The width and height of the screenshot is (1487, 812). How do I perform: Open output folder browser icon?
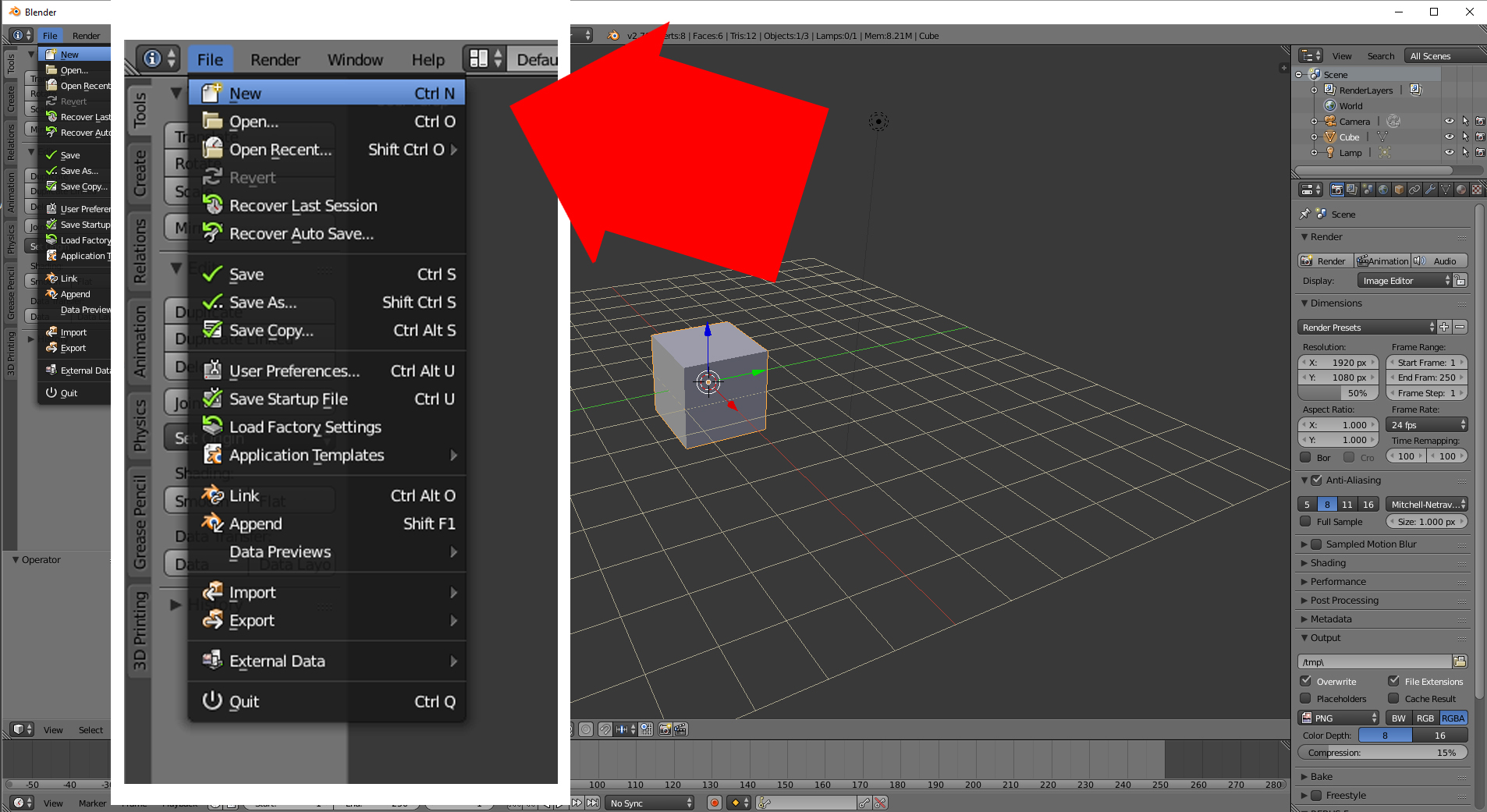click(1460, 661)
